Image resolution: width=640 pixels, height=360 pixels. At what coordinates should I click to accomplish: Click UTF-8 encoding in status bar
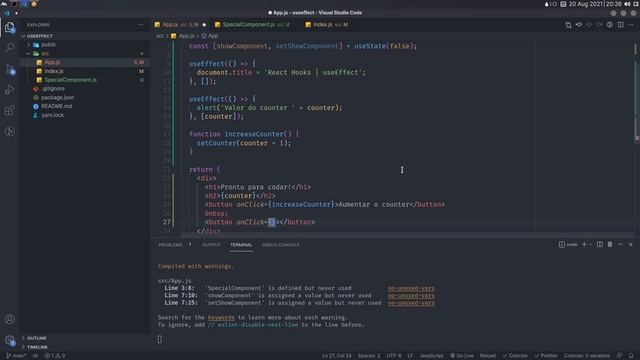point(394,356)
